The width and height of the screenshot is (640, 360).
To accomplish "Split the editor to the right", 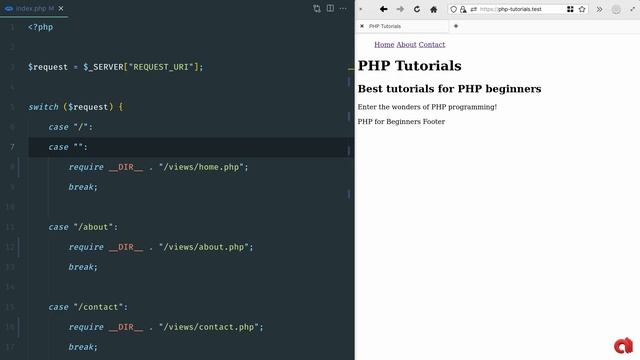I will 330,8.
